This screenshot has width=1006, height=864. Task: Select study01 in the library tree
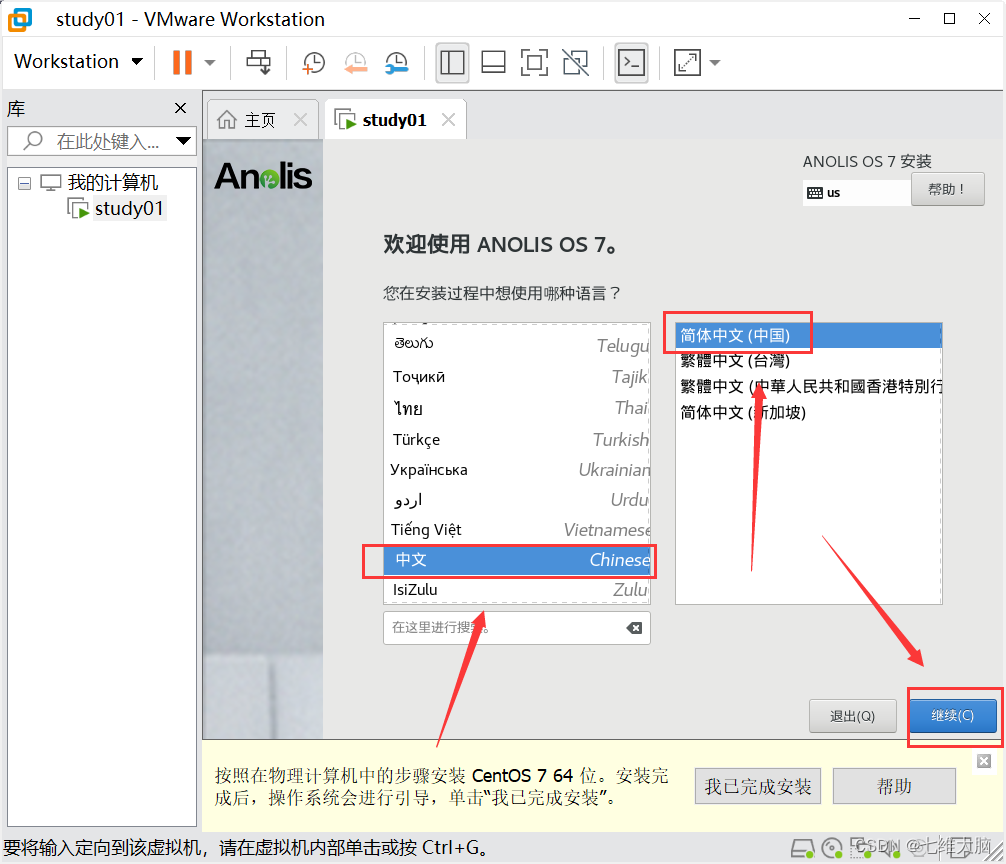tap(128, 208)
